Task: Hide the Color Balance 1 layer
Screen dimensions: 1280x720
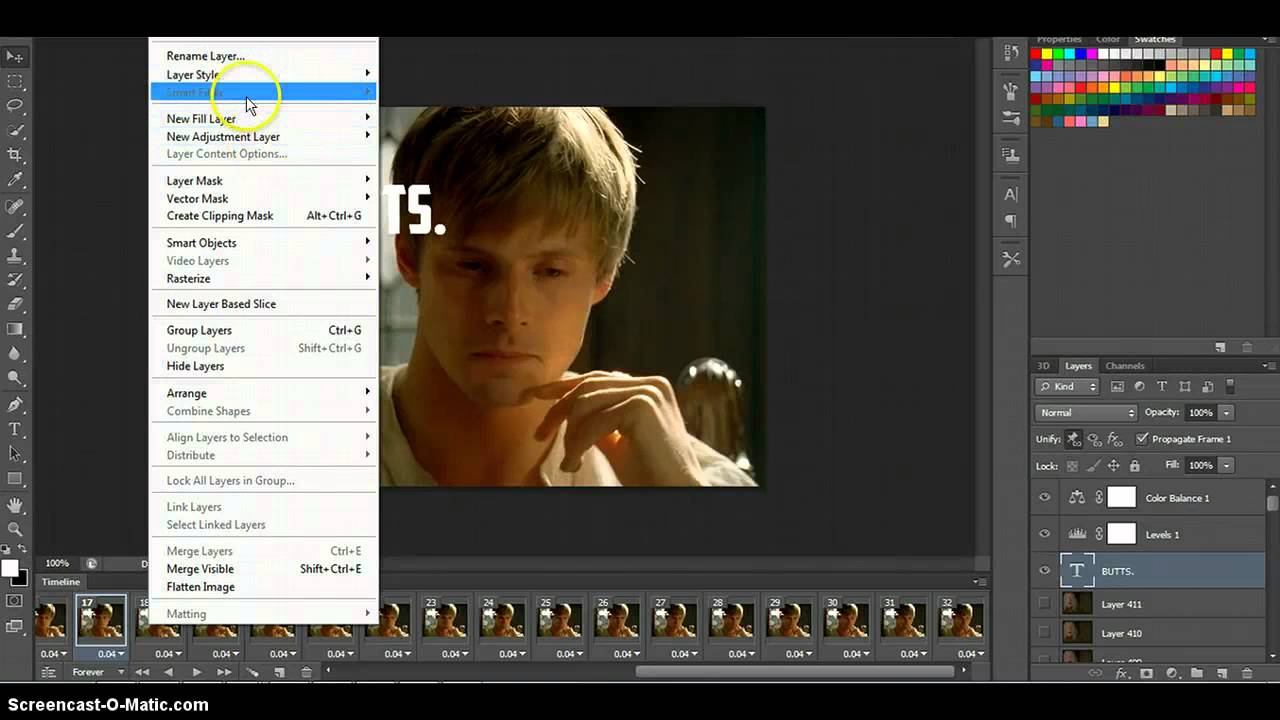Action: click(1045, 498)
